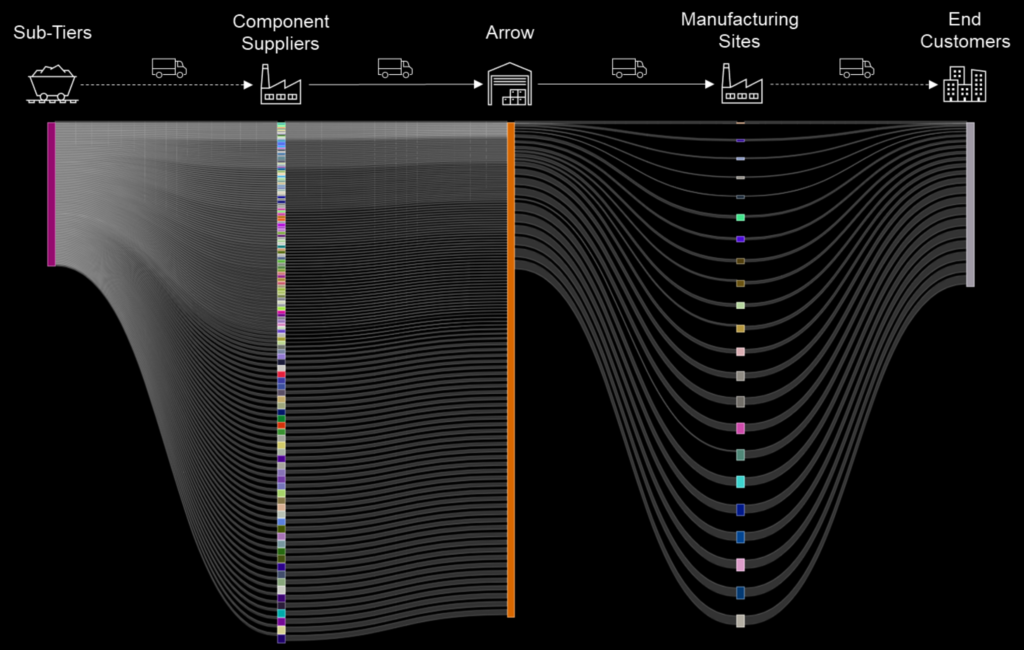Click truck between Manufacturing Sites and End Customers
The height and width of the screenshot is (650, 1024).
(856, 68)
